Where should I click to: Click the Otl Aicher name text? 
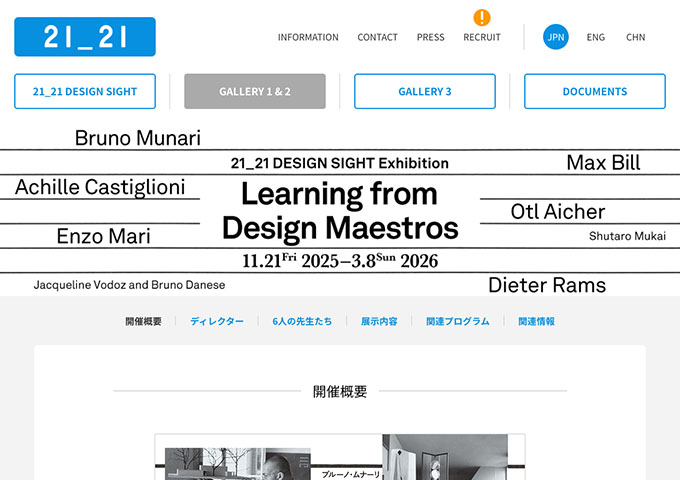(x=558, y=212)
